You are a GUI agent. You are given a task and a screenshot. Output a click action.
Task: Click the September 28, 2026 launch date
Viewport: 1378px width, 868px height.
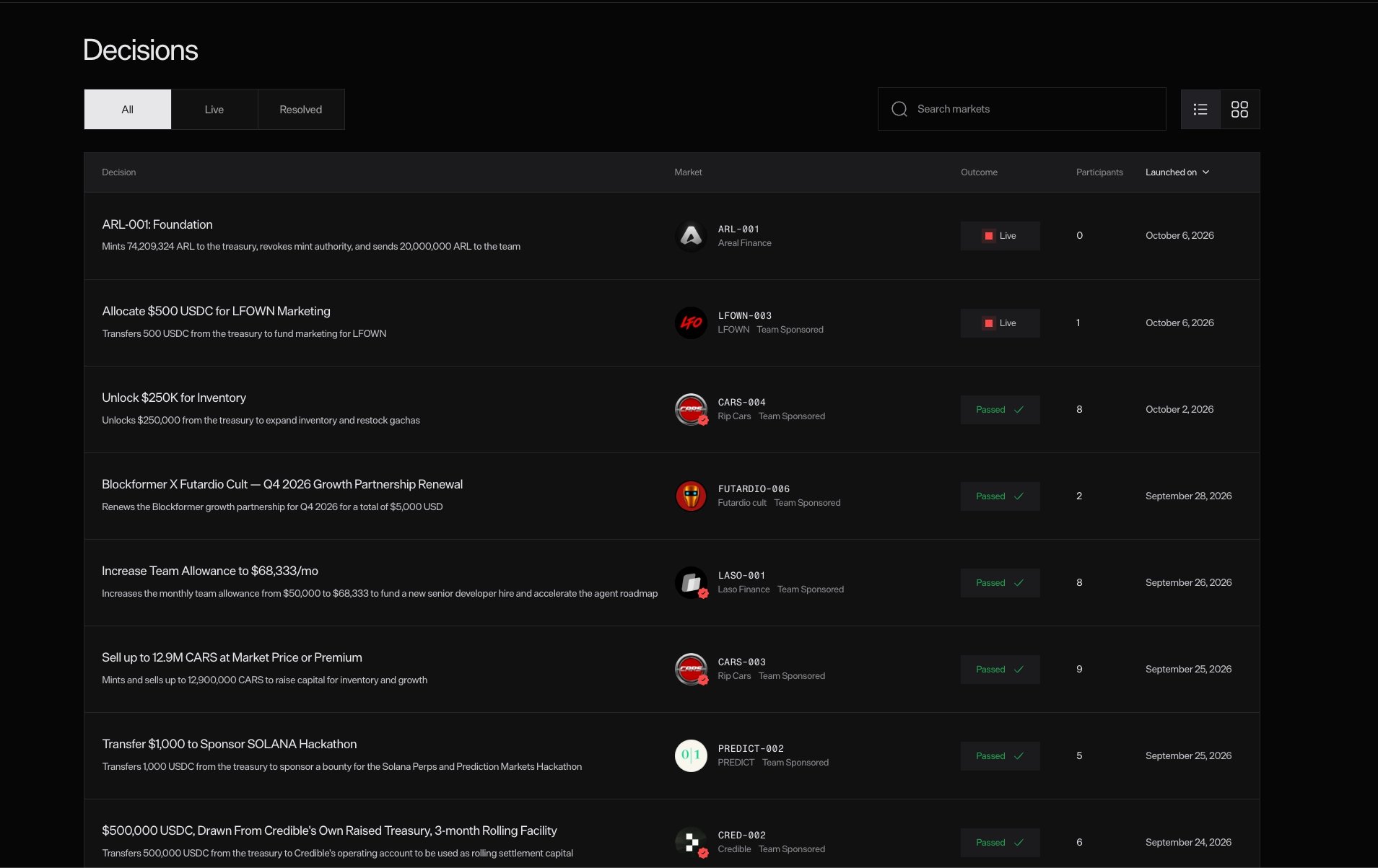1188,496
